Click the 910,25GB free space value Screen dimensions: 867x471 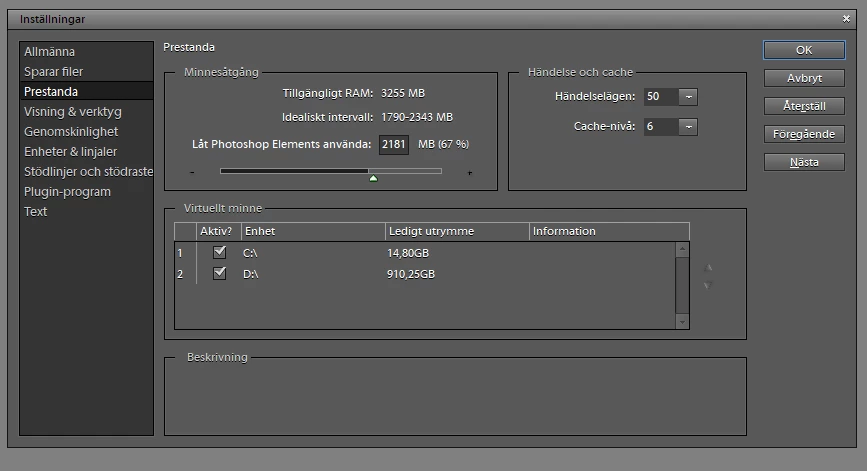[x=411, y=274]
